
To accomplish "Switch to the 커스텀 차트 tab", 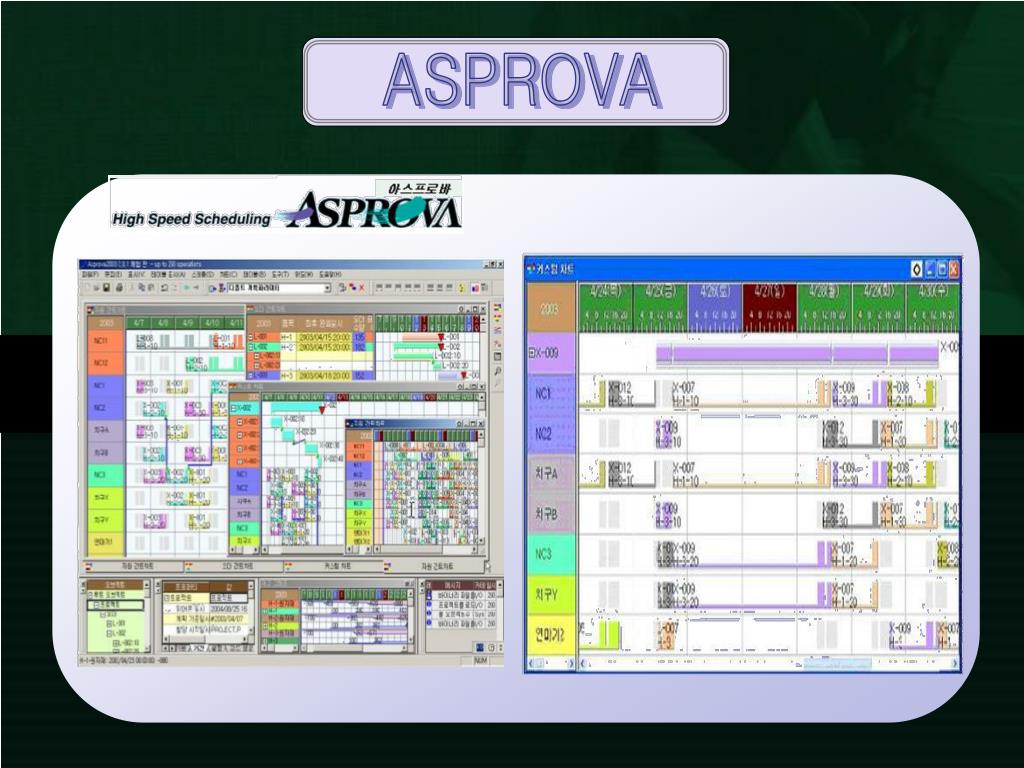I will point(336,566).
